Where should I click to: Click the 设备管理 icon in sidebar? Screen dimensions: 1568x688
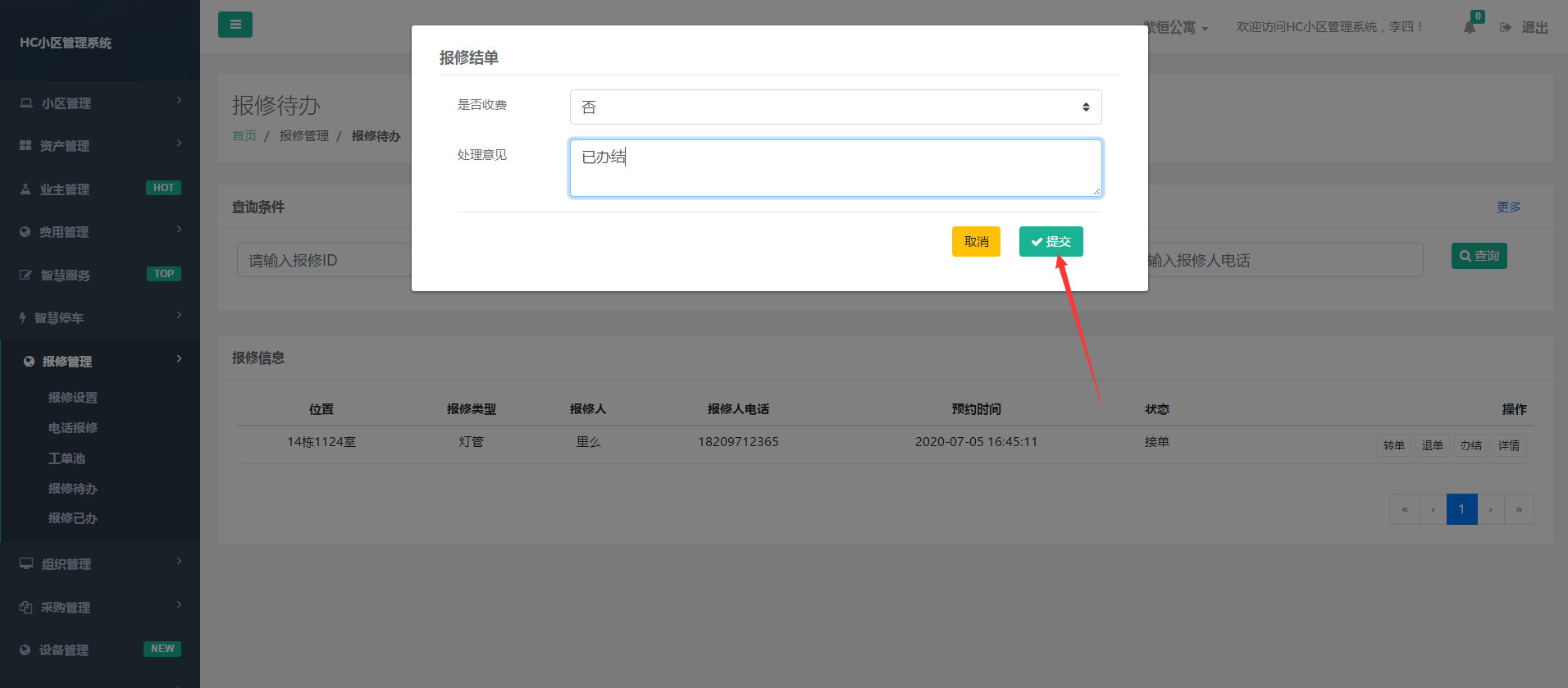25,650
